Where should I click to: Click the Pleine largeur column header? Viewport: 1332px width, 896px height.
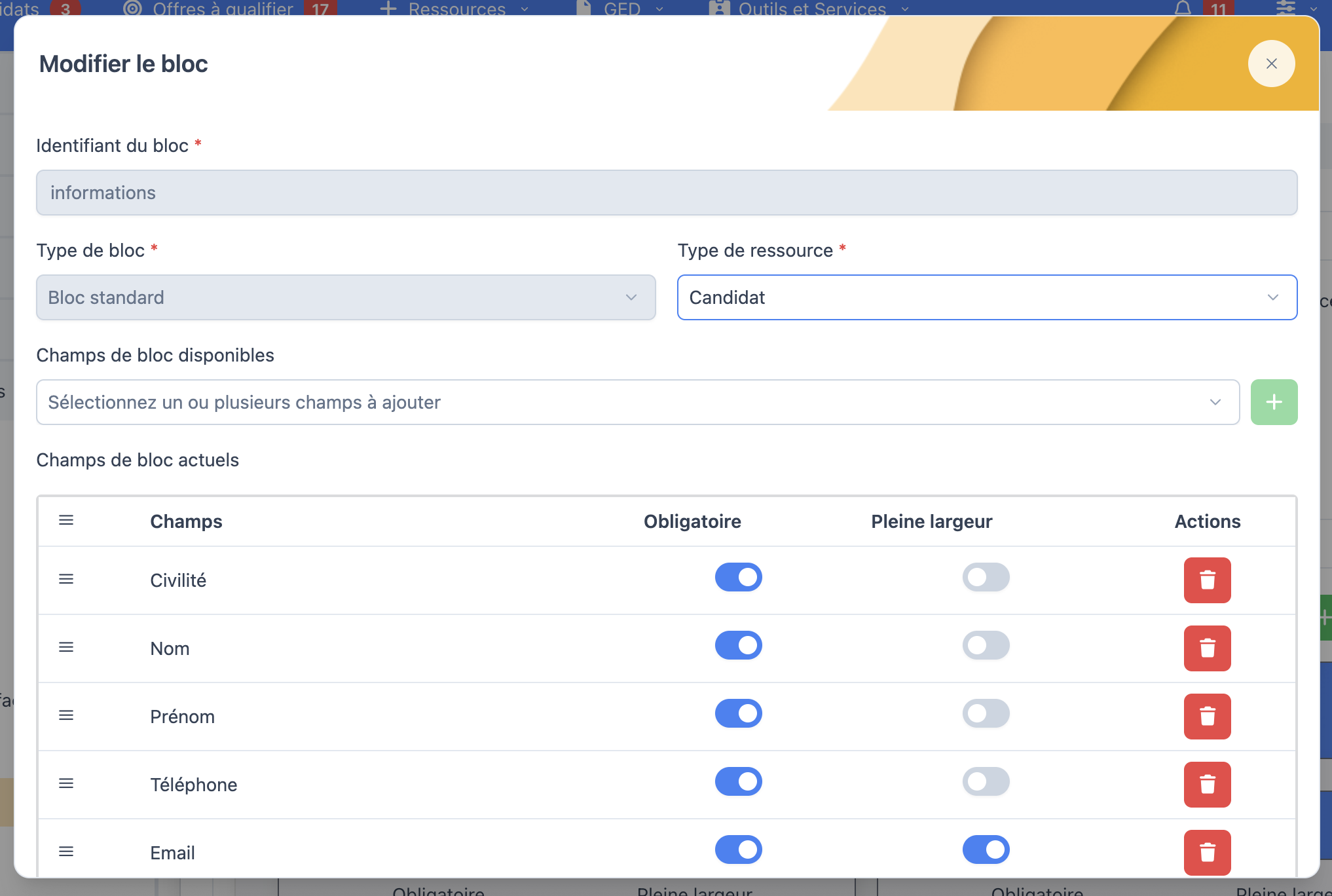coord(931,521)
